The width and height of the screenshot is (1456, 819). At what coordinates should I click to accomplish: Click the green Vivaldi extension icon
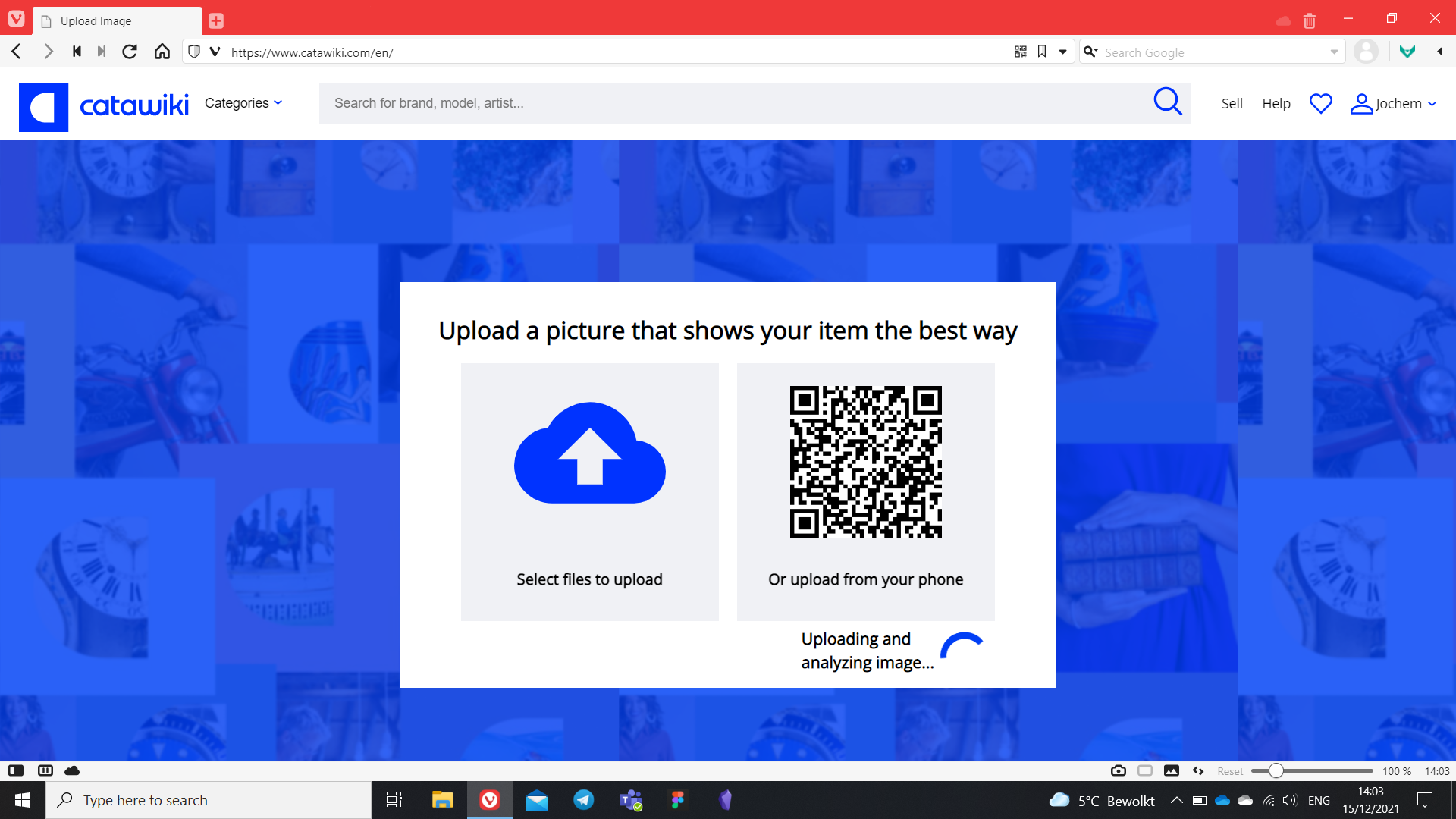[x=1407, y=52]
